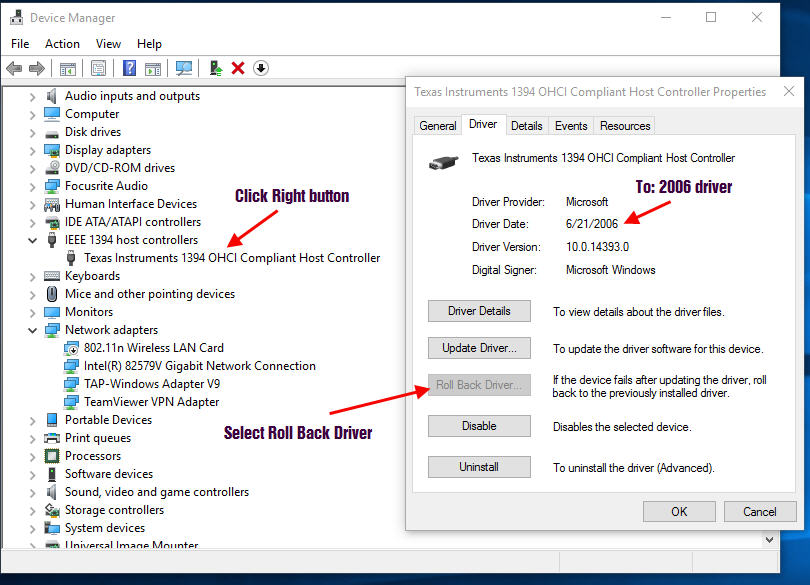Click the Driver Version value 10.0.14393.0
The width and height of the screenshot is (810, 585).
(x=597, y=247)
